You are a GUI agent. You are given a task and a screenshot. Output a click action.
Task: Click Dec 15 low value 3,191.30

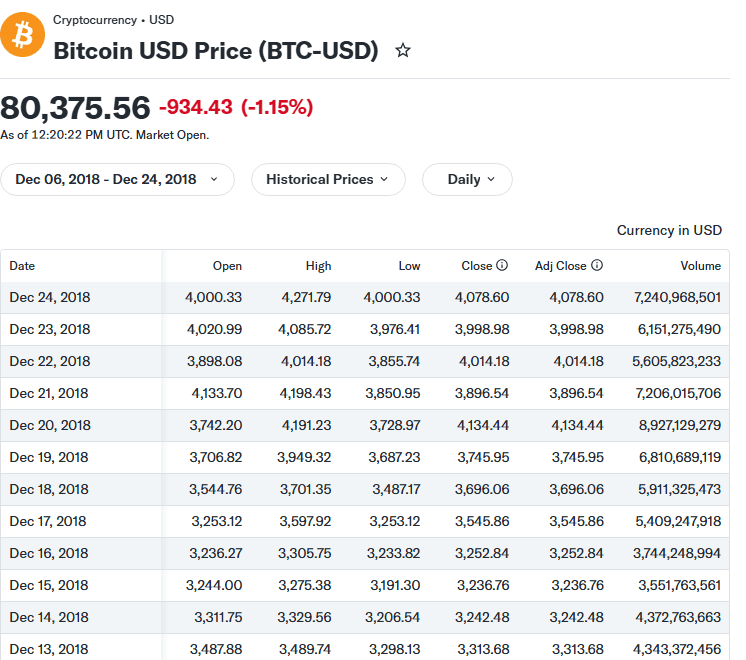395,585
